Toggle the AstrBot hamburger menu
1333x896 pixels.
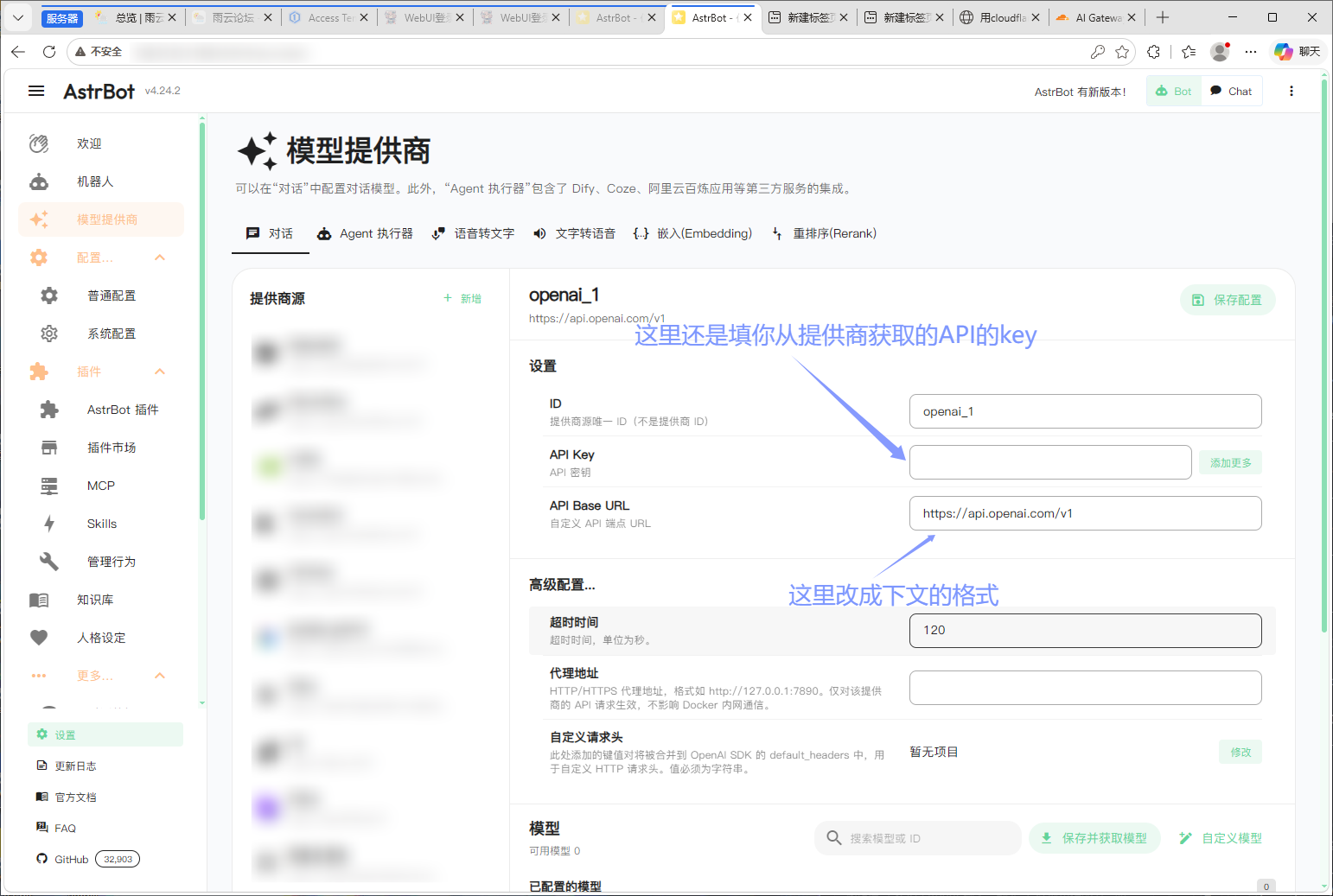pos(36,91)
